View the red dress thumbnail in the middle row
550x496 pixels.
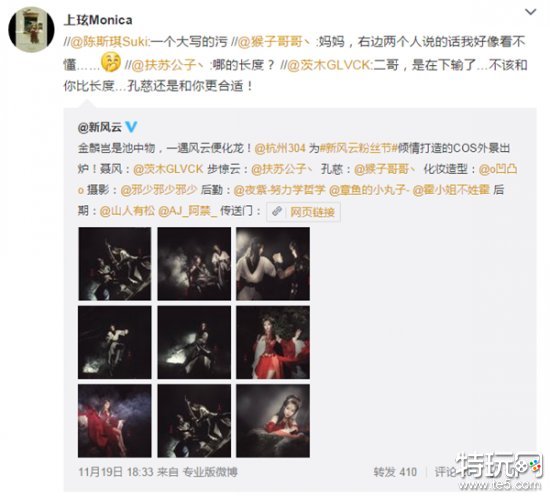point(273,342)
